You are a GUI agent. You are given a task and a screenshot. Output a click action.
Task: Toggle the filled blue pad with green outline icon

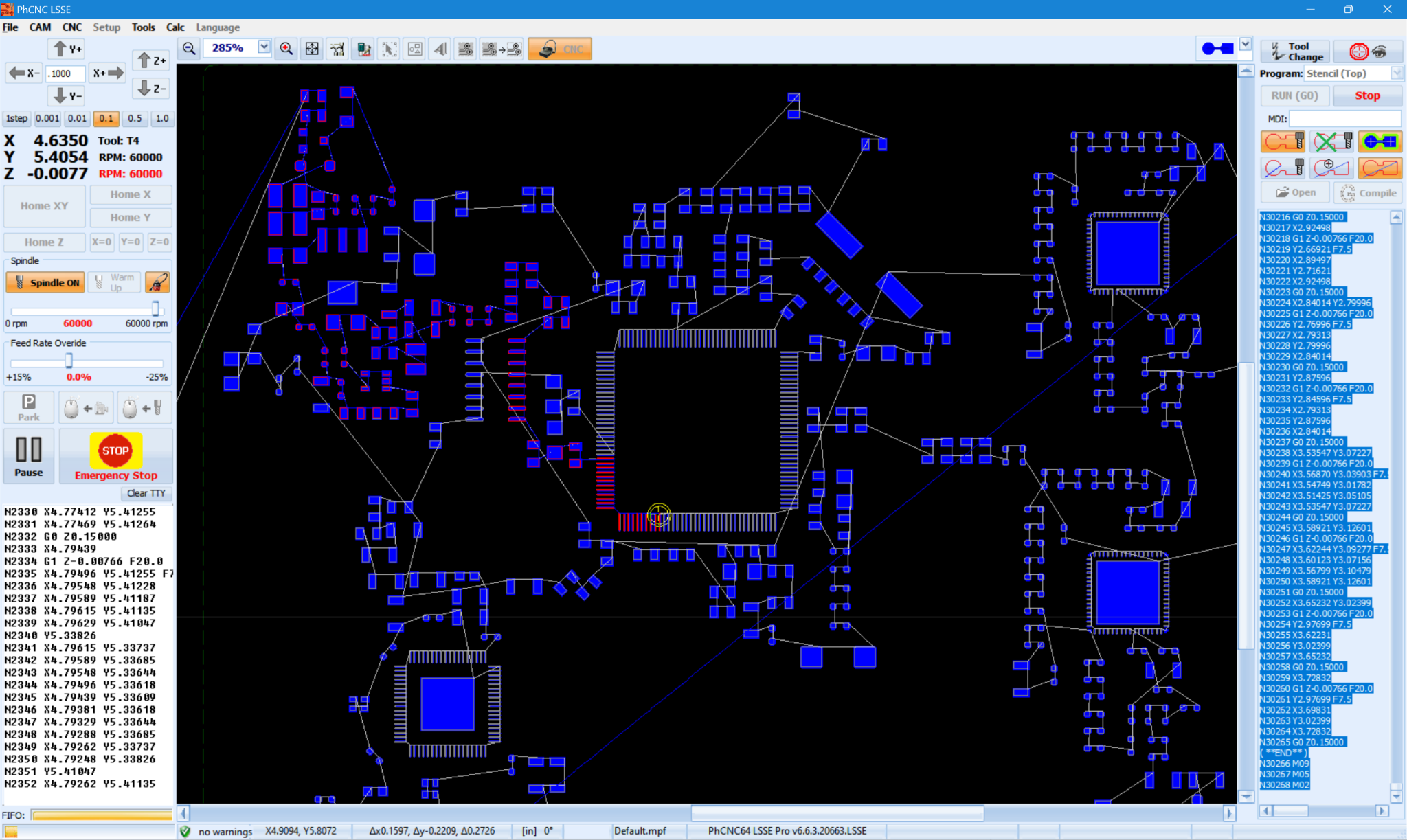(x=1380, y=141)
